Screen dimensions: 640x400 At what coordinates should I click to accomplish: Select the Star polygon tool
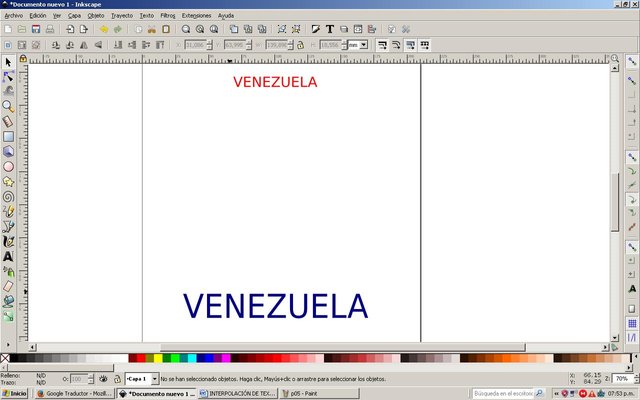(8, 182)
